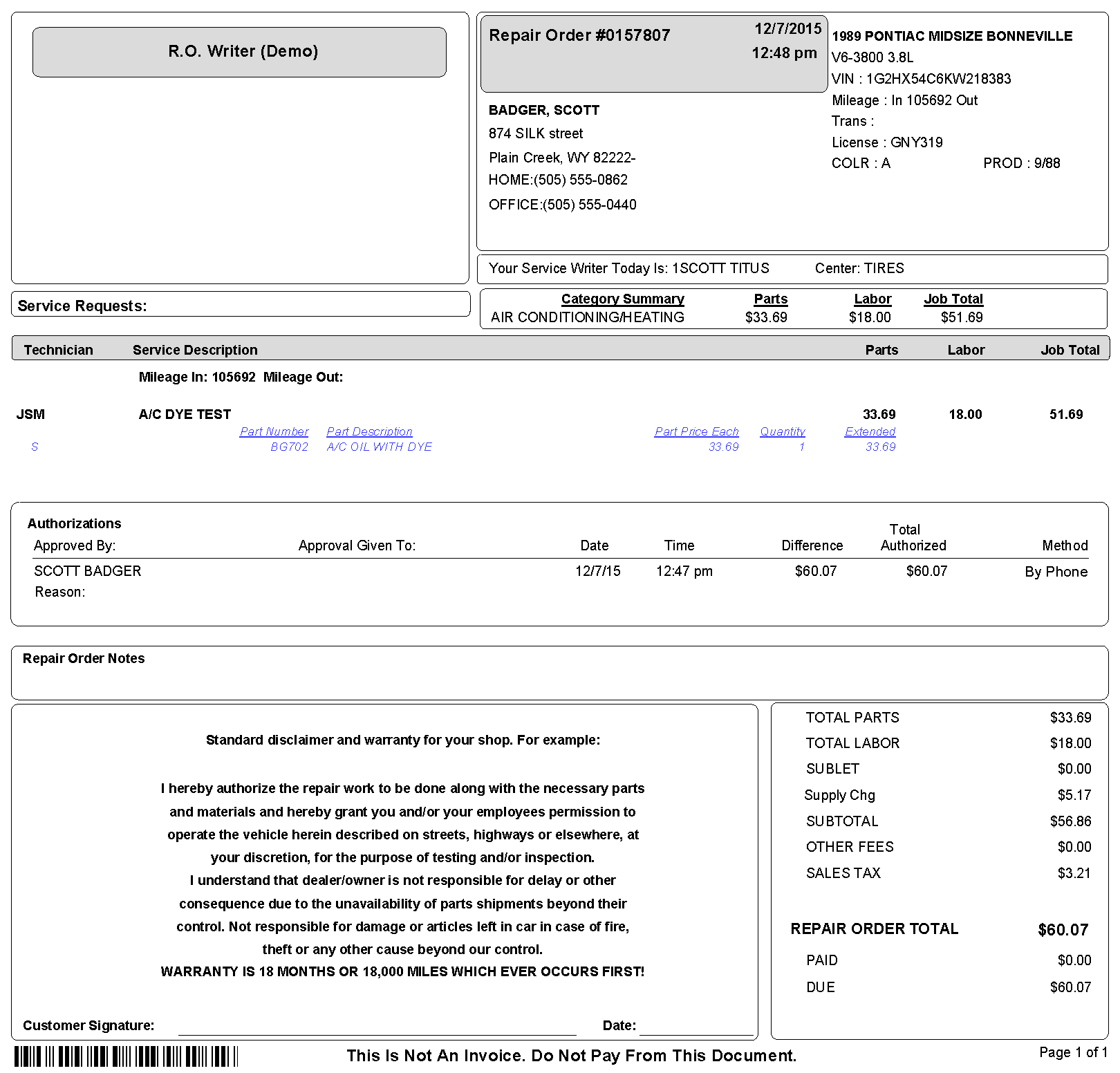Viewport: 1120px width, 1073px height.
Task: Select the Quantity column link
Action: pyautogui.click(x=782, y=431)
